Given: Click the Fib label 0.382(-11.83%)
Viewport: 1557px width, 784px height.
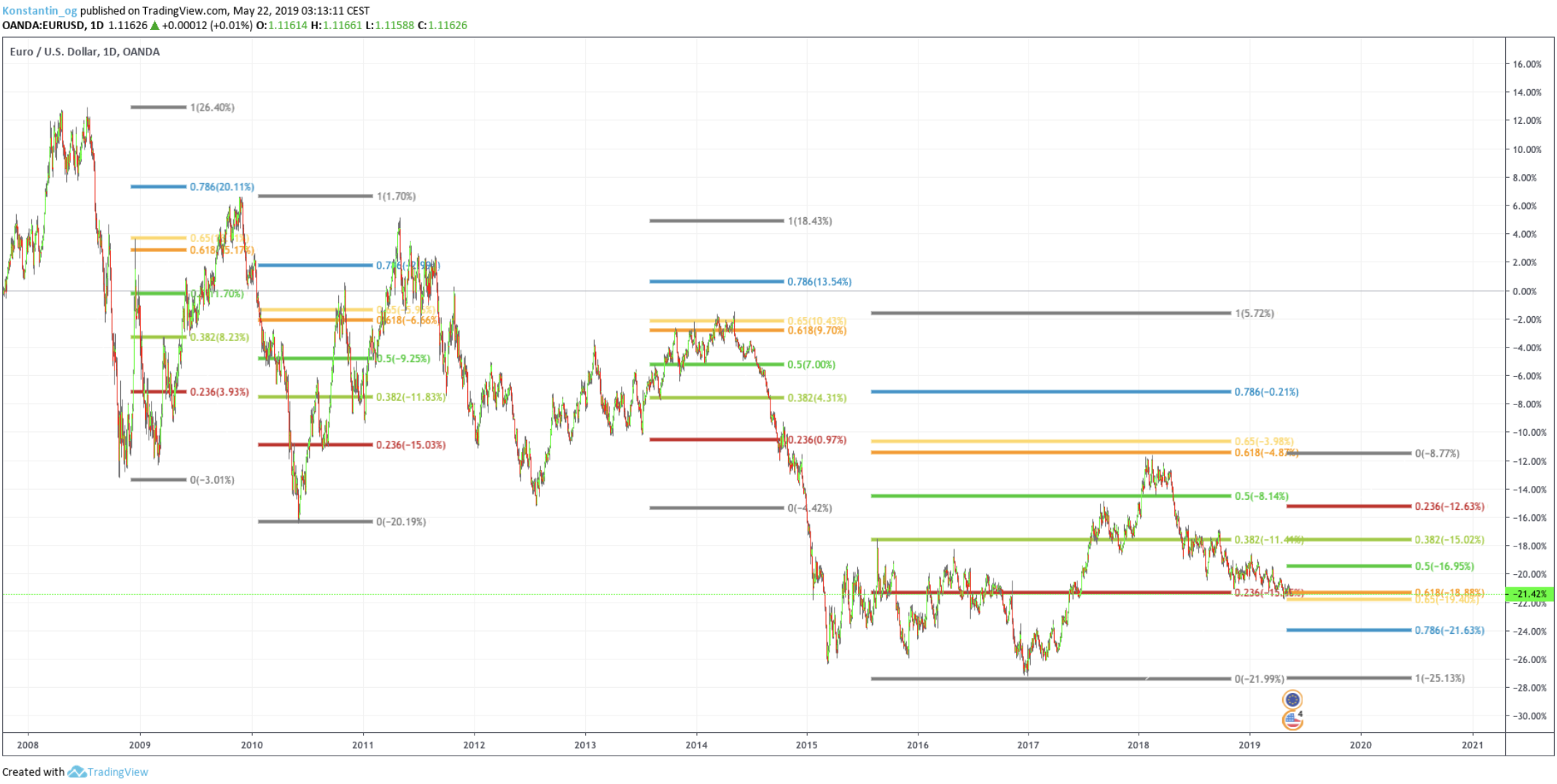Looking at the screenshot, I should pyautogui.click(x=410, y=397).
